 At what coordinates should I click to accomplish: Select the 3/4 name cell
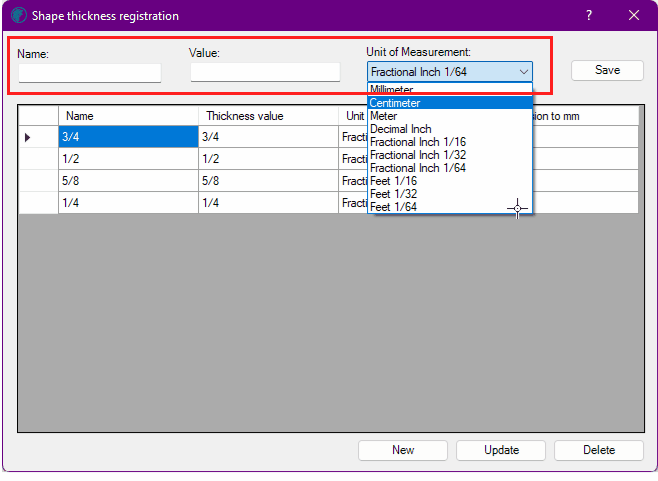click(128, 137)
